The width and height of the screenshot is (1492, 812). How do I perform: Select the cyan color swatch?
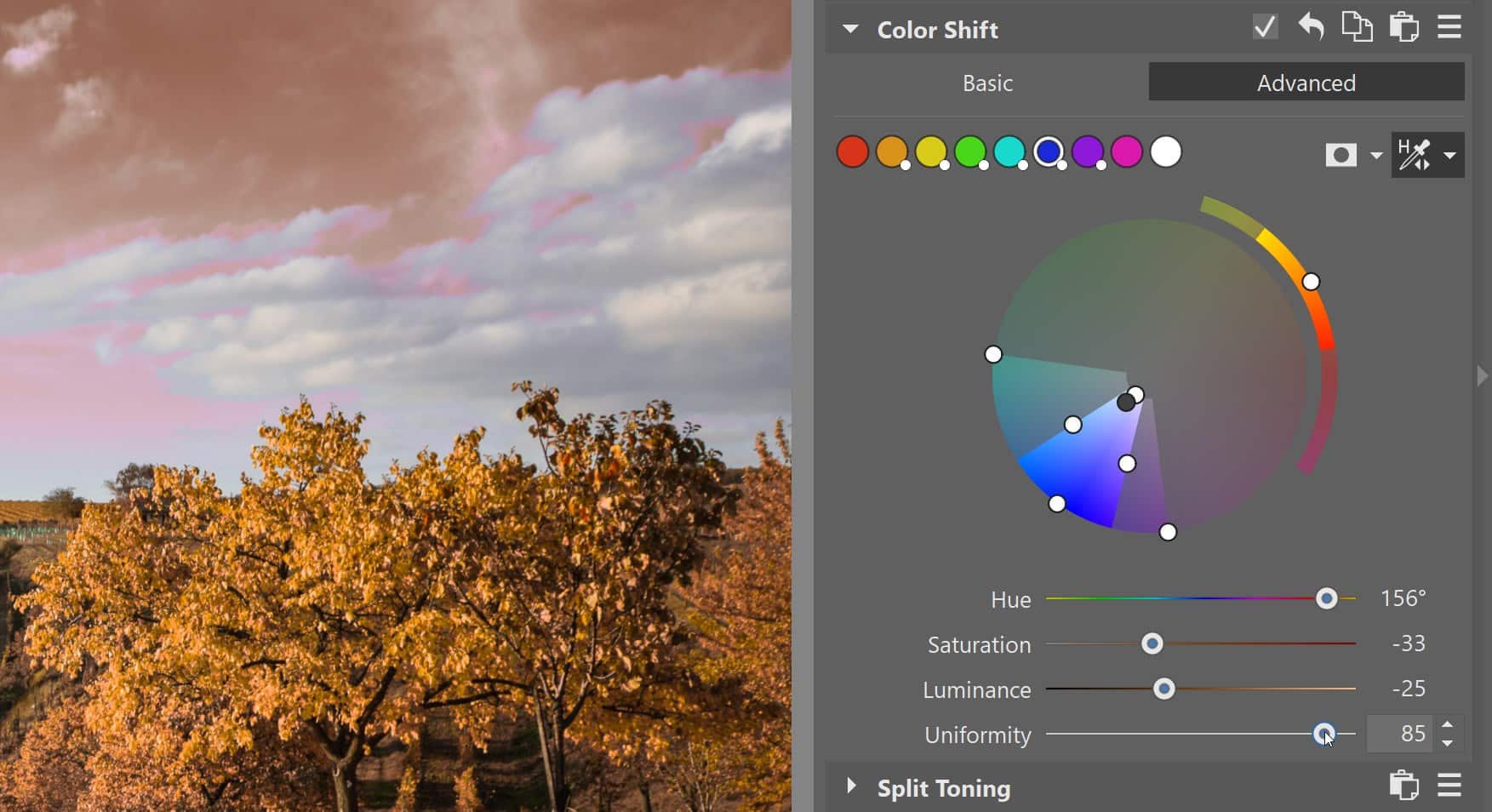[1009, 152]
